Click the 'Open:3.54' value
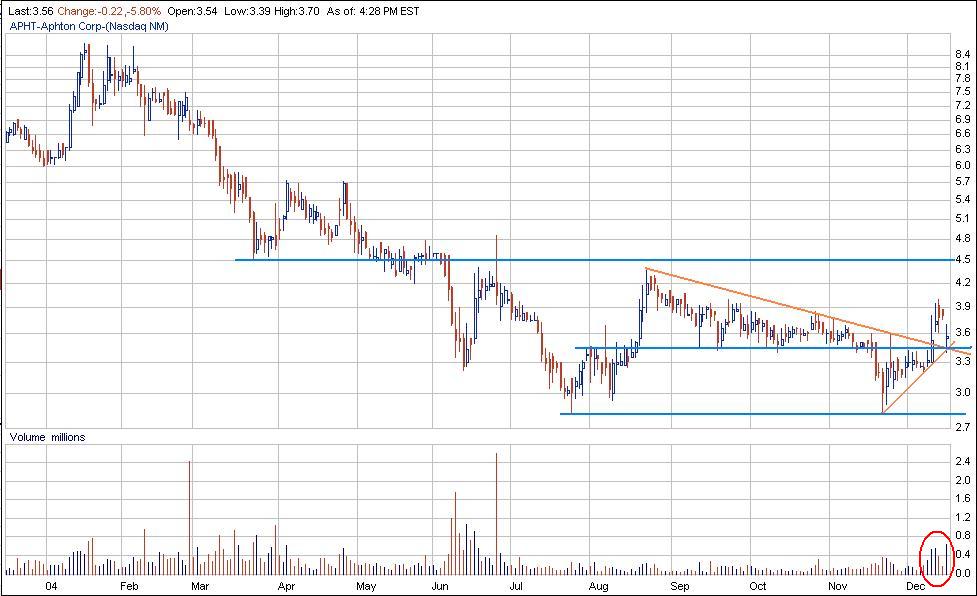The image size is (977, 596). click(192, 11)
